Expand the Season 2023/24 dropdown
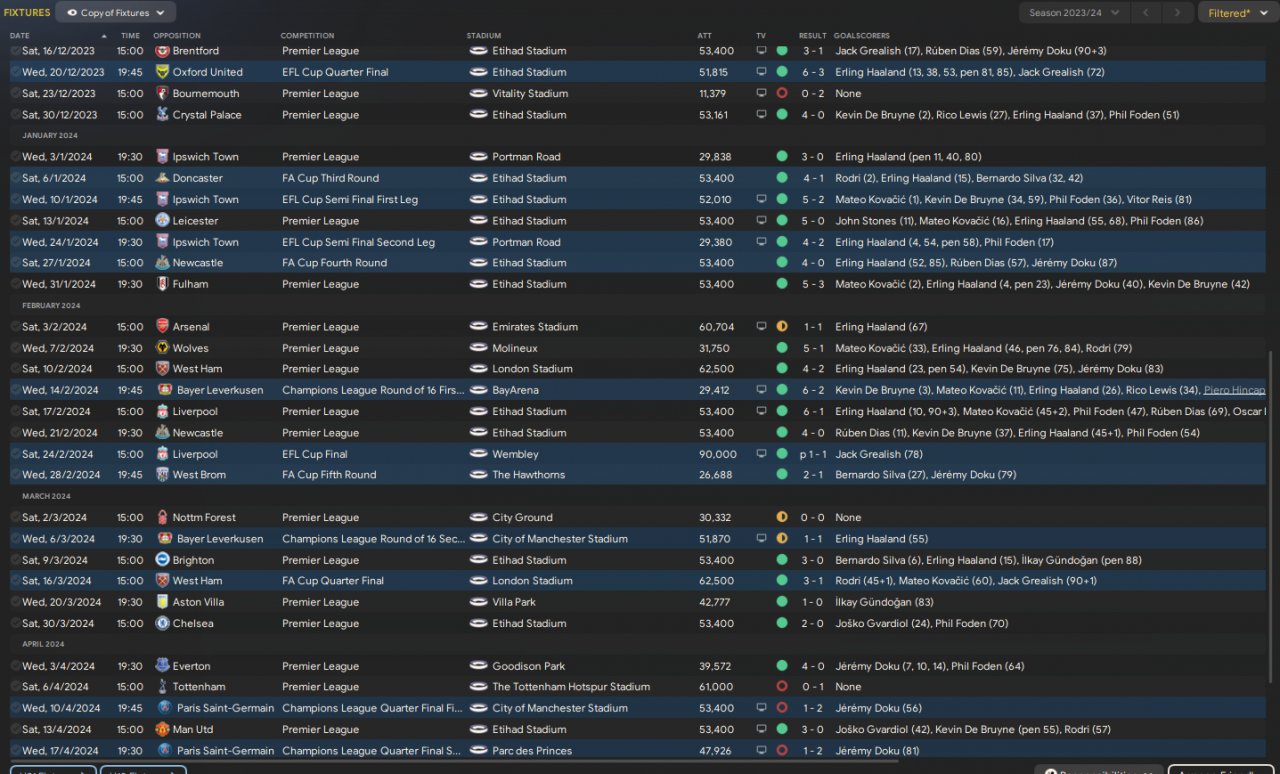1280x774 pixels. (x=1075, y=13)
